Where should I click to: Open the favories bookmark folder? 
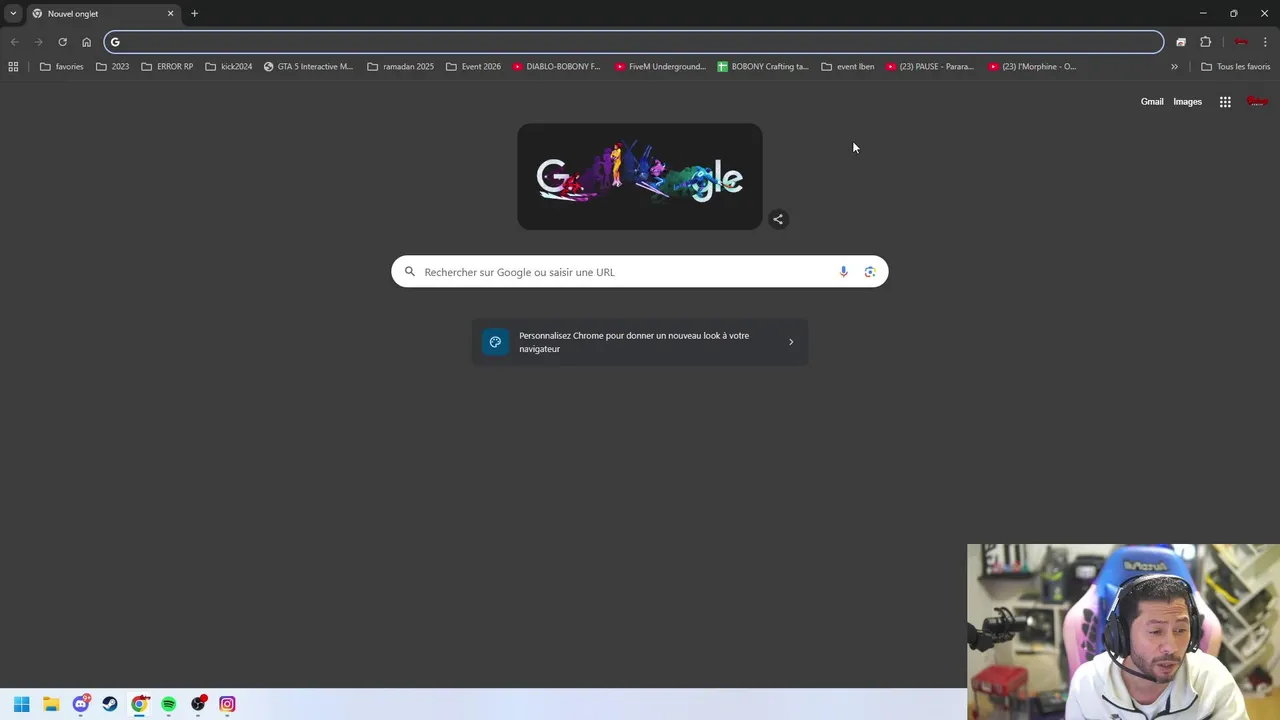click(x=61, y=67)
